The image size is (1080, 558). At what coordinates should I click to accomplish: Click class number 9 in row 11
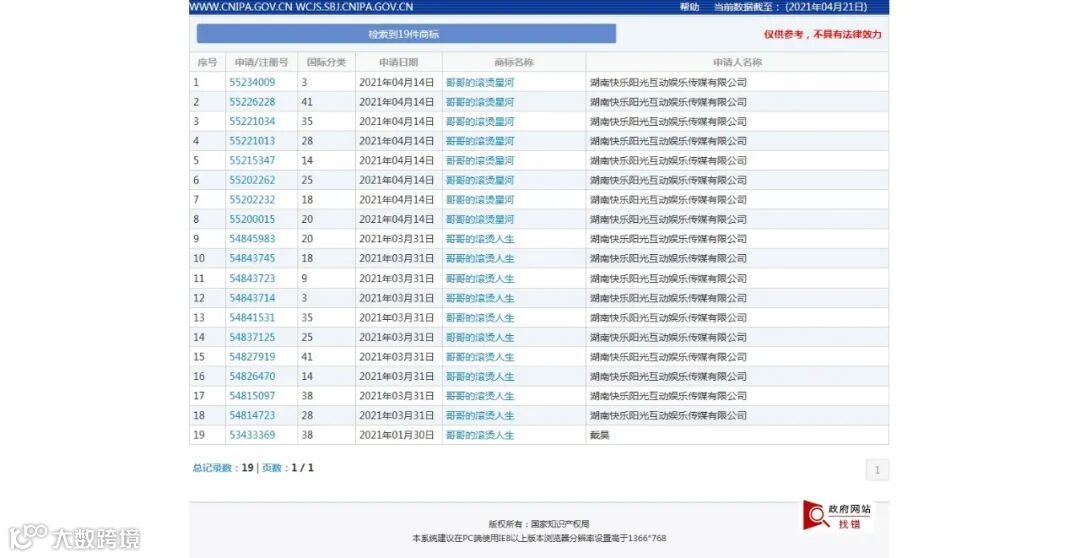point(304,278)
